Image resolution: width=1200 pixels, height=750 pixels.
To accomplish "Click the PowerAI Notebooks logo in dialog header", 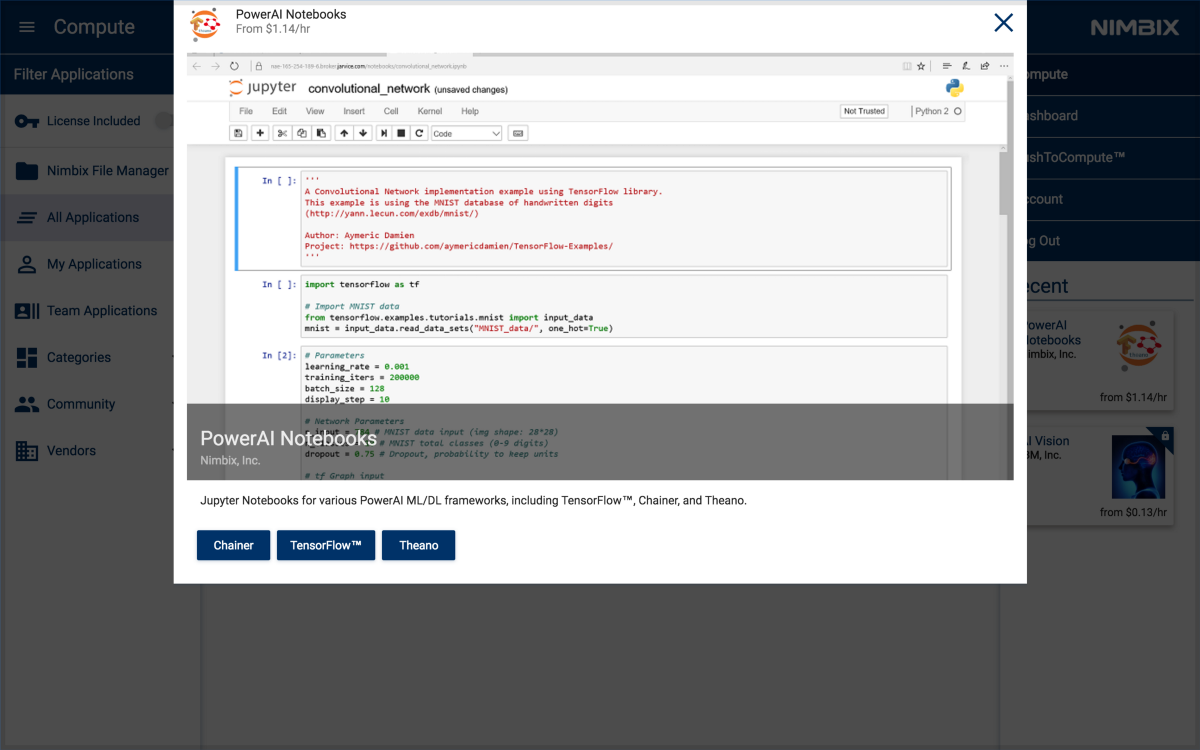I will pyautogui.click(x=205, y=23).
